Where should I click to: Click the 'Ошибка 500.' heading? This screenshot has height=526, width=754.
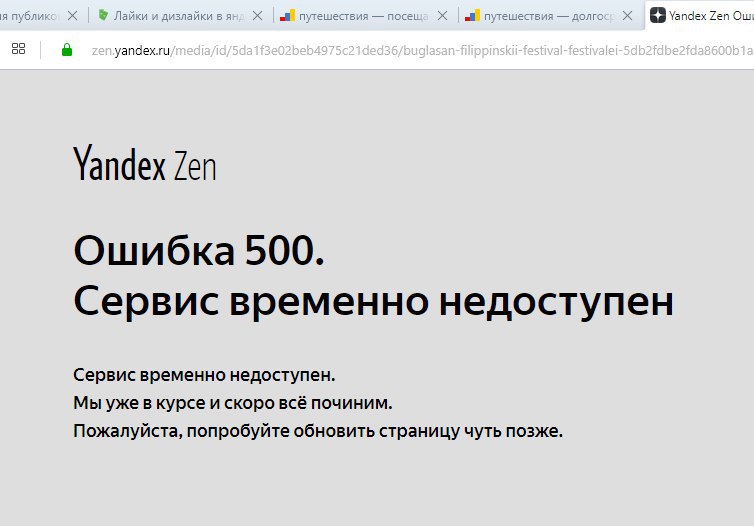tap(199, 250)
